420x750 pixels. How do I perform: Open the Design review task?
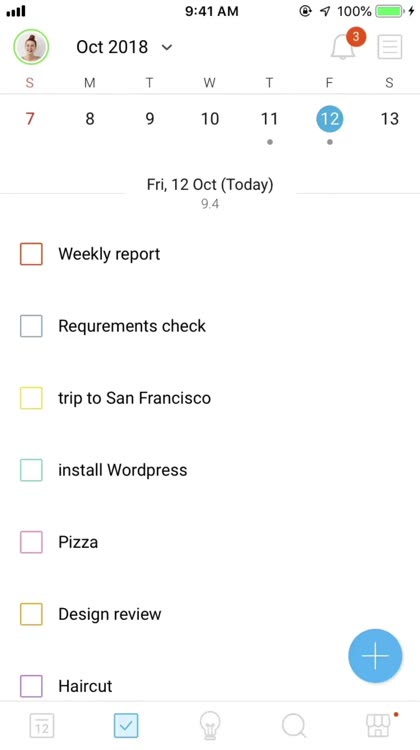coord(110,614)
